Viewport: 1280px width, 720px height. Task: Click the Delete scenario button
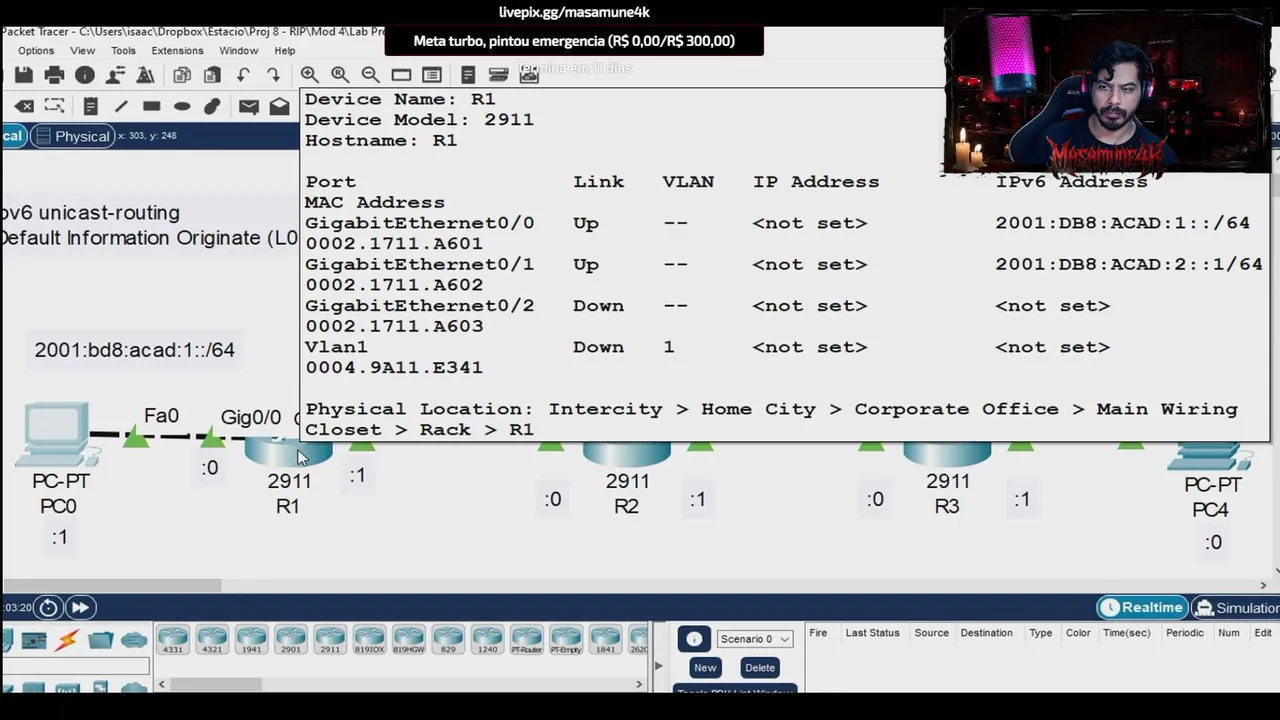pos(760,667)
